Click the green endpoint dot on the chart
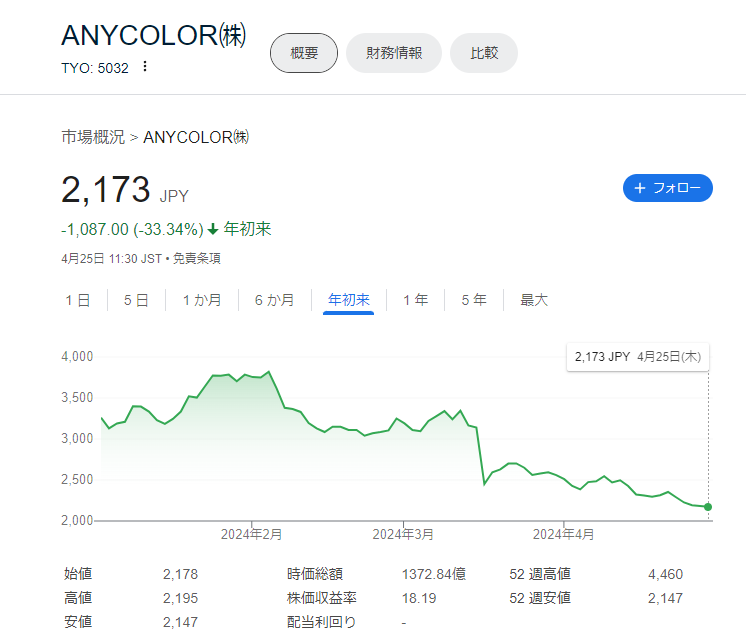 click(708, 507)
